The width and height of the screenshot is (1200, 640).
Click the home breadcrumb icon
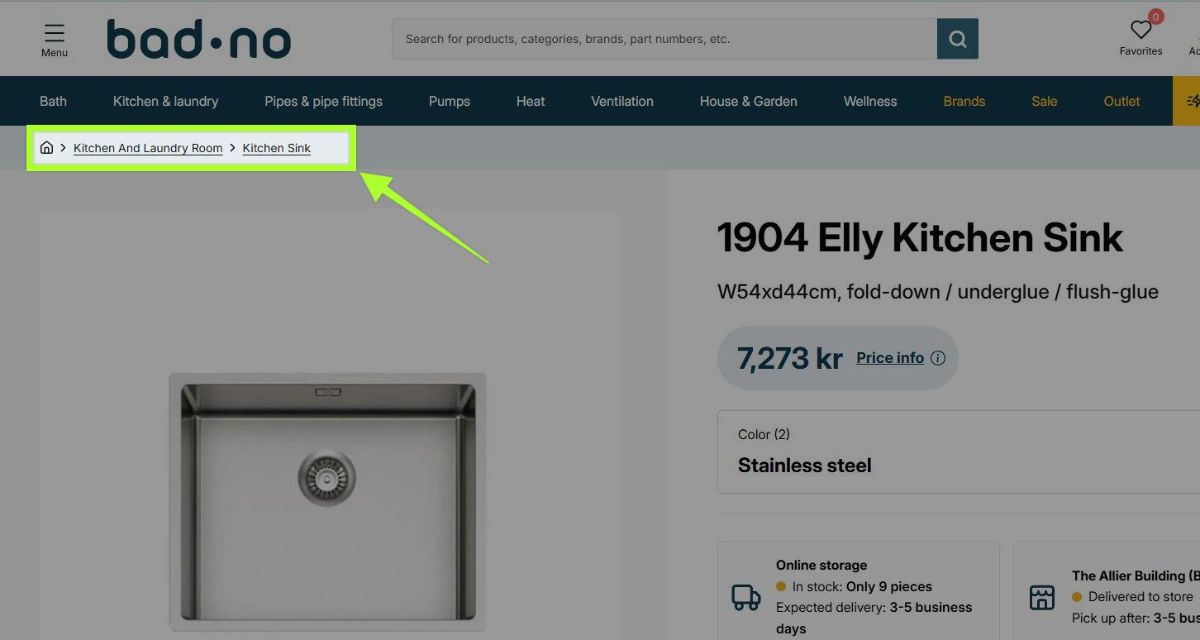[46, 148]
